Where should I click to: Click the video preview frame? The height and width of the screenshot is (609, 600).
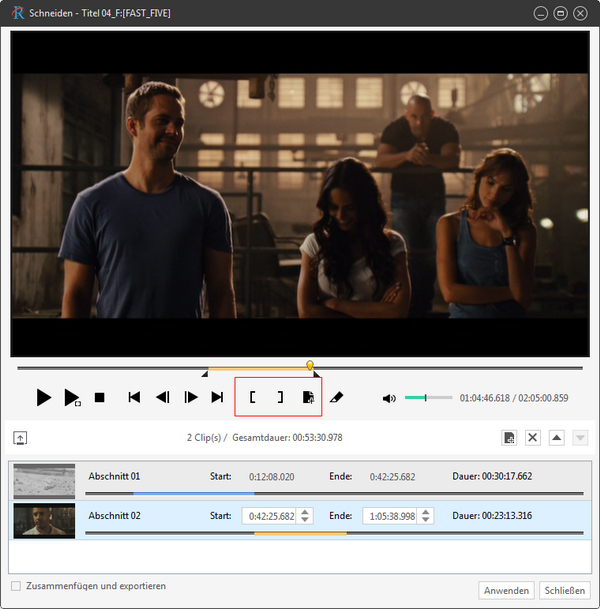[300, 194]
